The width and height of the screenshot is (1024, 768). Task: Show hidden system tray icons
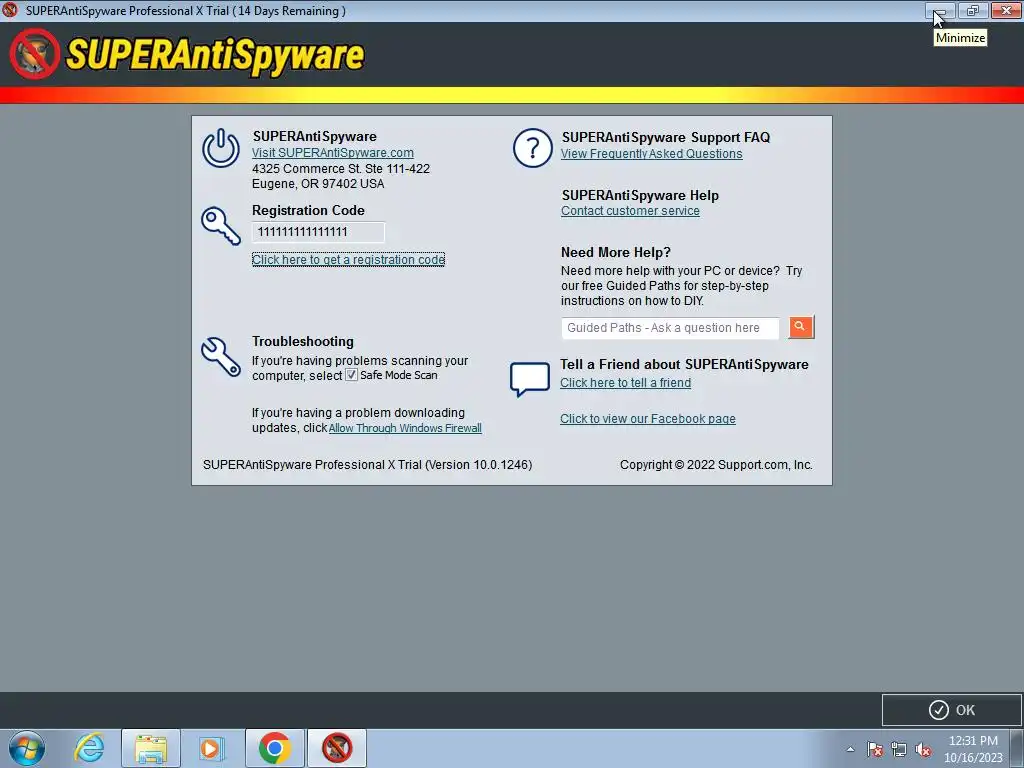(x=850, y=749)
